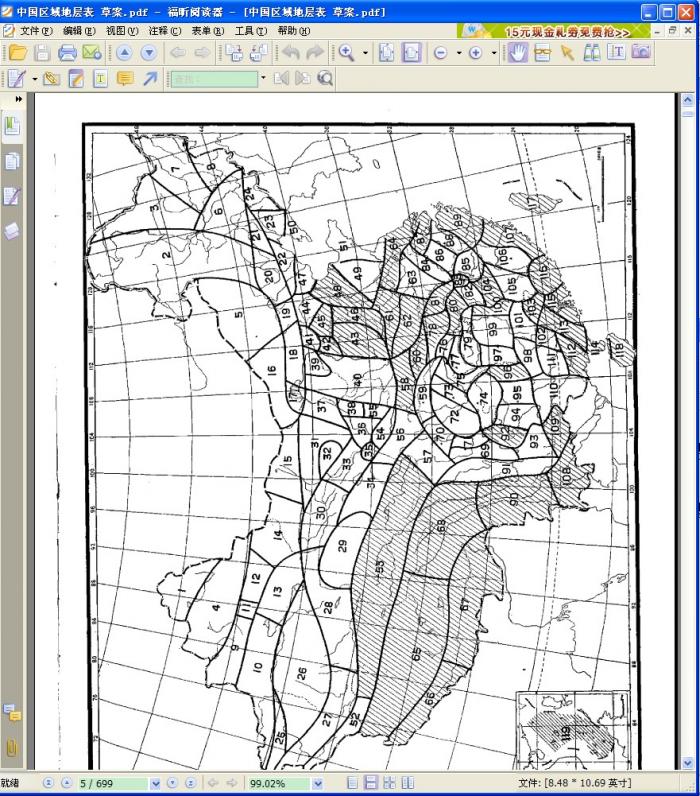The width and height of the screenshot is (700, 796).
Task: Open the Attachments paperclip panel
Action: (12, 747)
